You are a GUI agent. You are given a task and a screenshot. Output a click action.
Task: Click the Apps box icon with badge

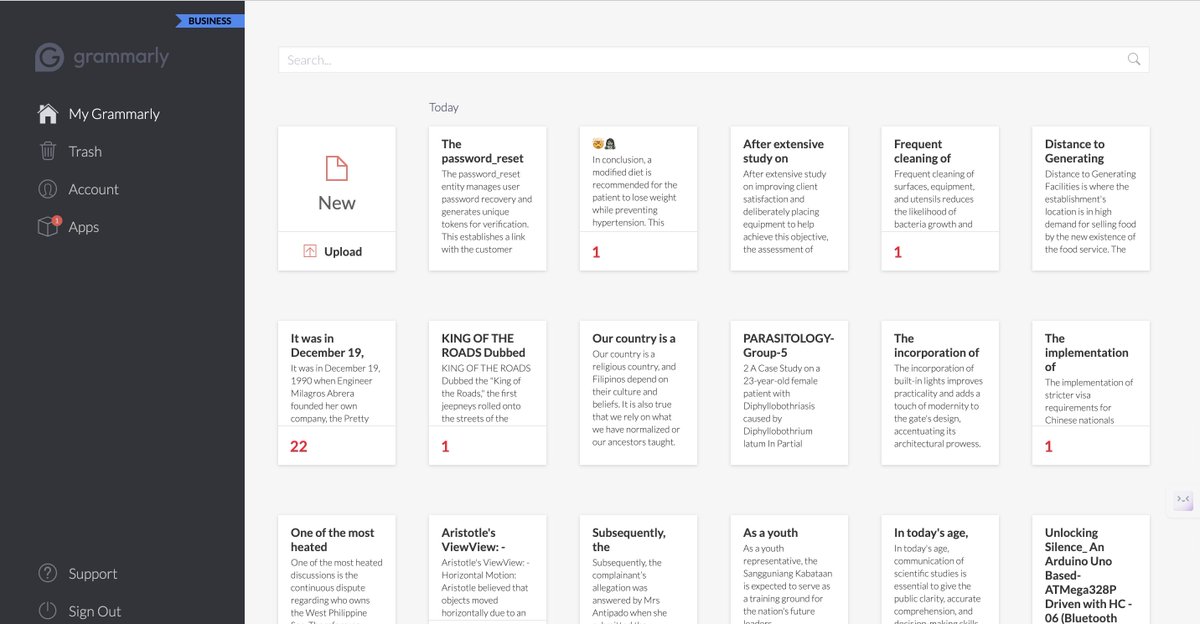[x=48, y=227]
